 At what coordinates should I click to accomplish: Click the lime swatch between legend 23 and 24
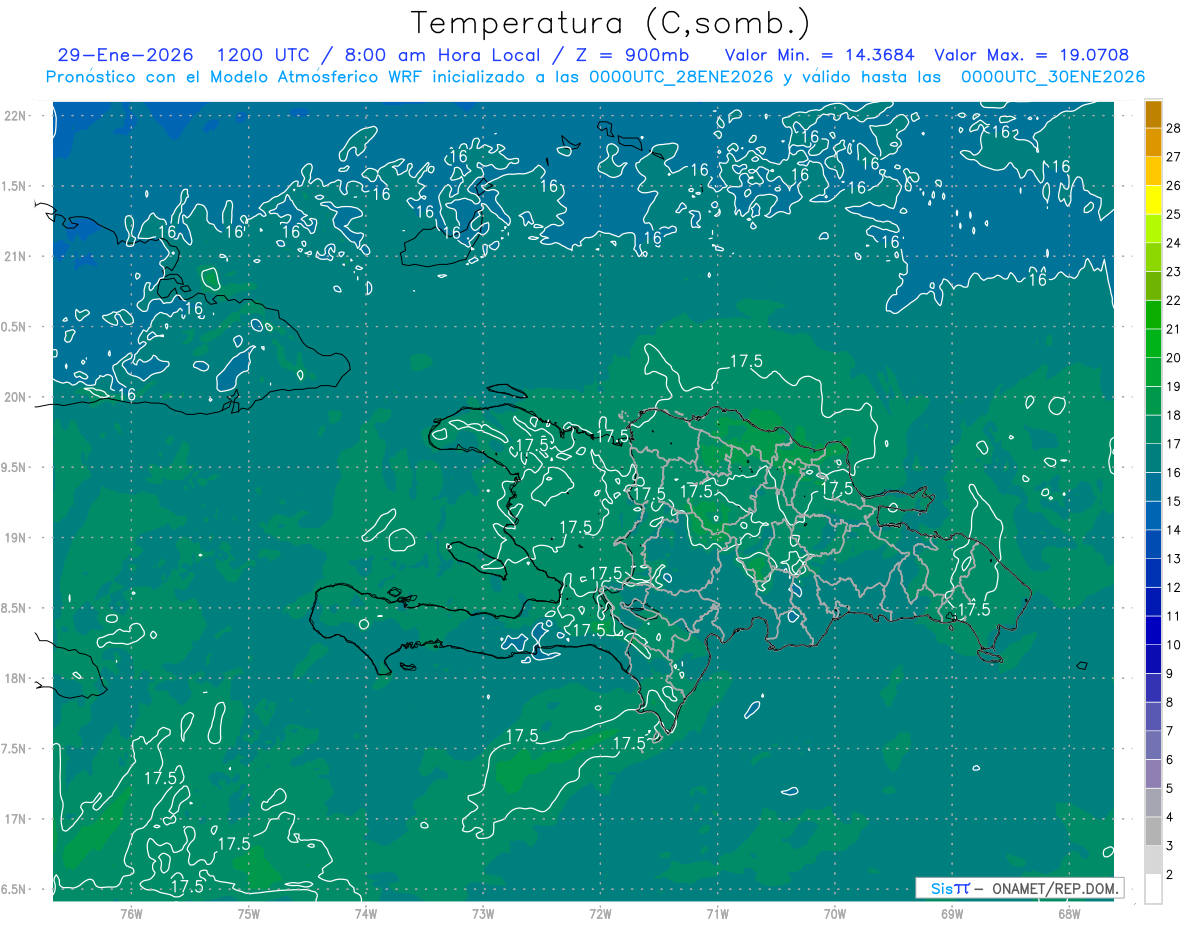point(1153,257)
